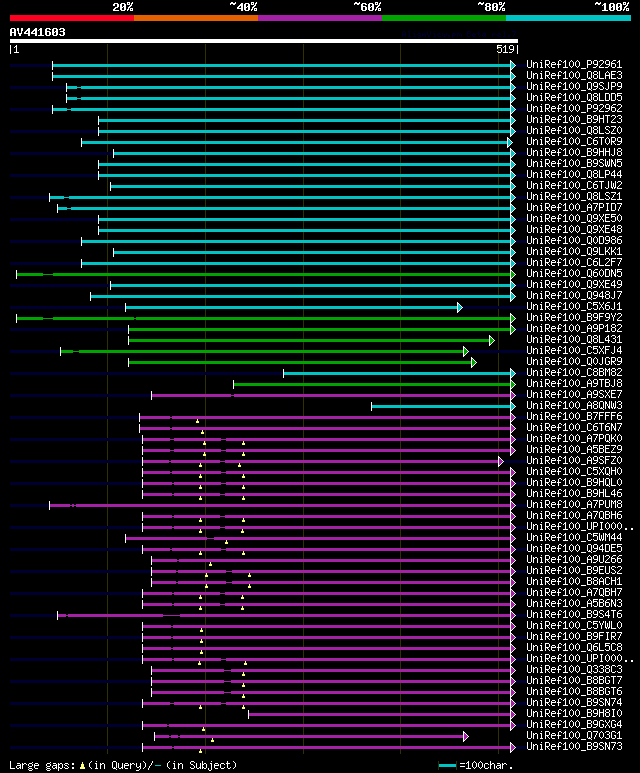Click the cyan ~100% legend color segment
Viewport: 640px width, 773px height.
pos(569,18)
